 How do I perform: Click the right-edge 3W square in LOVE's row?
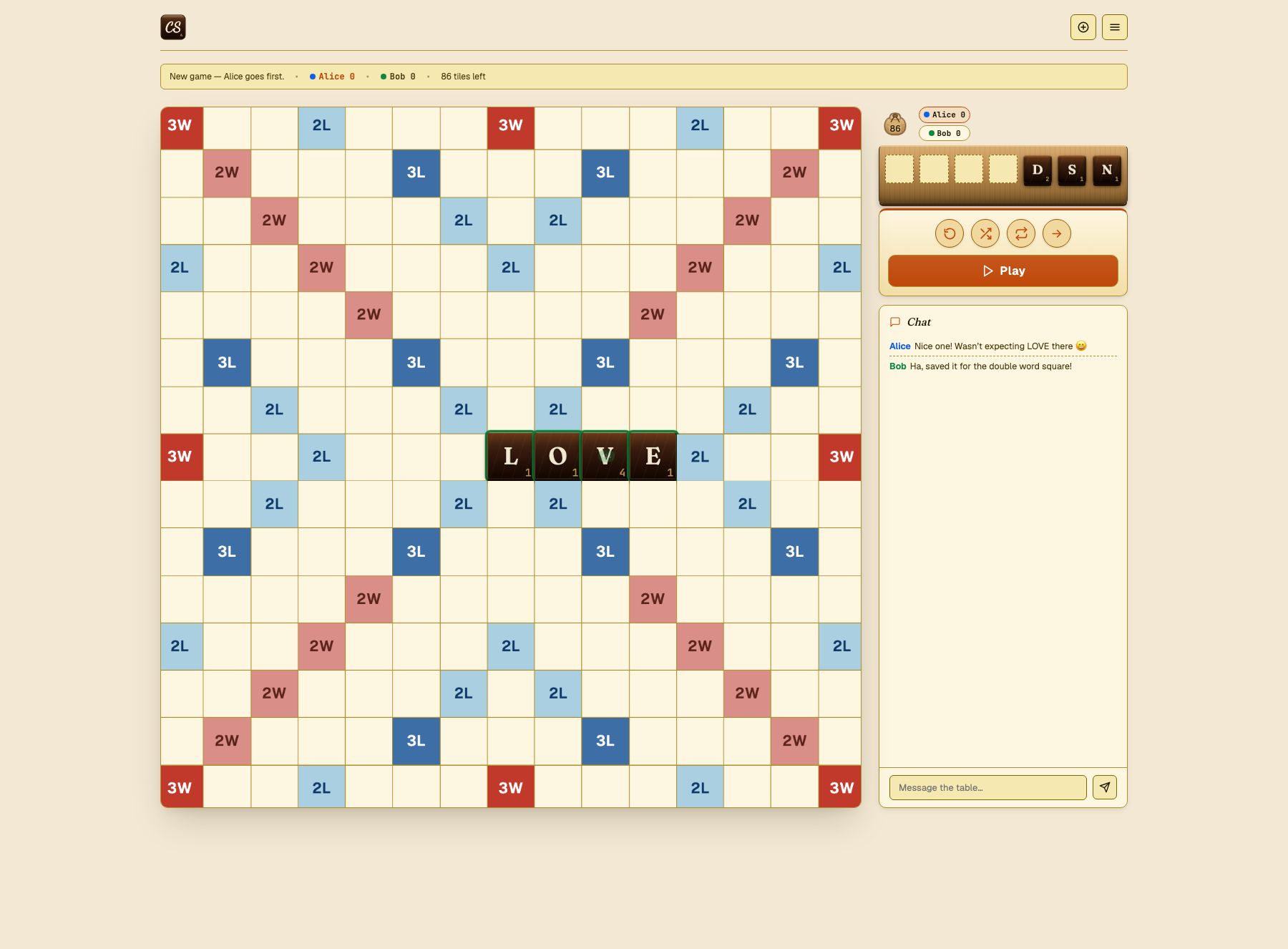point(840,457)
